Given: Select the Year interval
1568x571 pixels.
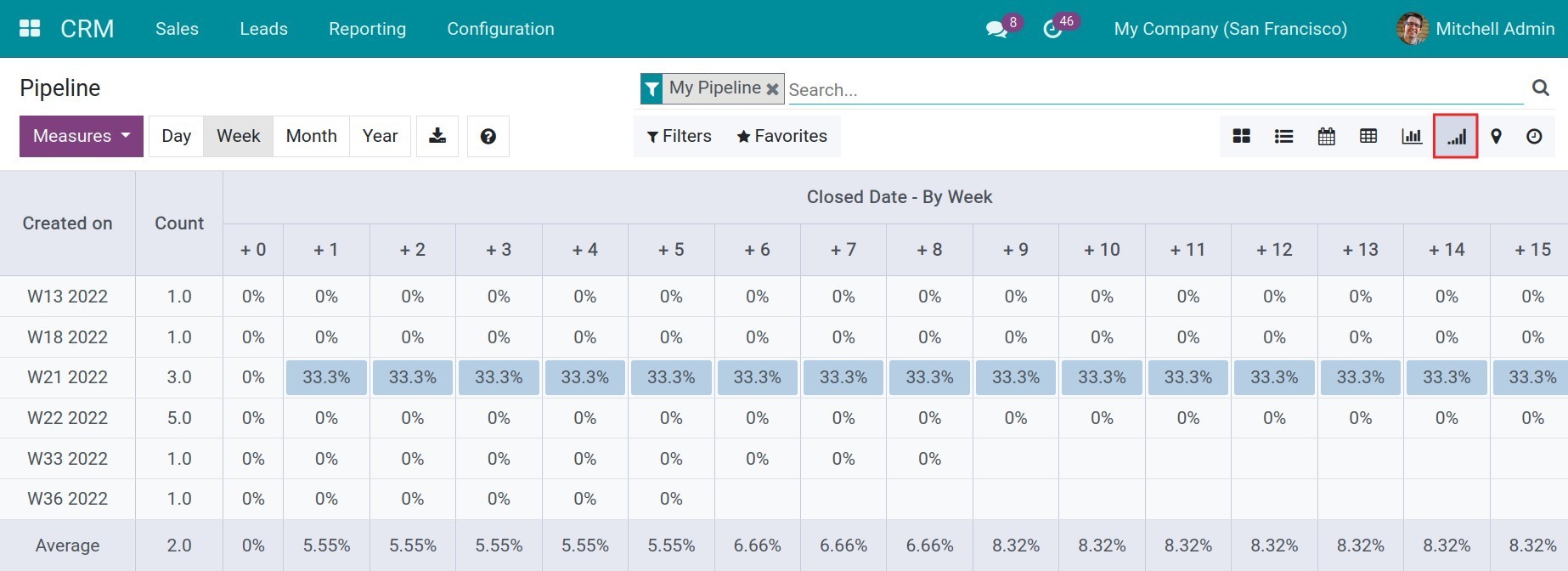Looking at the screenshot, I should pyautogui.click(x=380, y=136).
